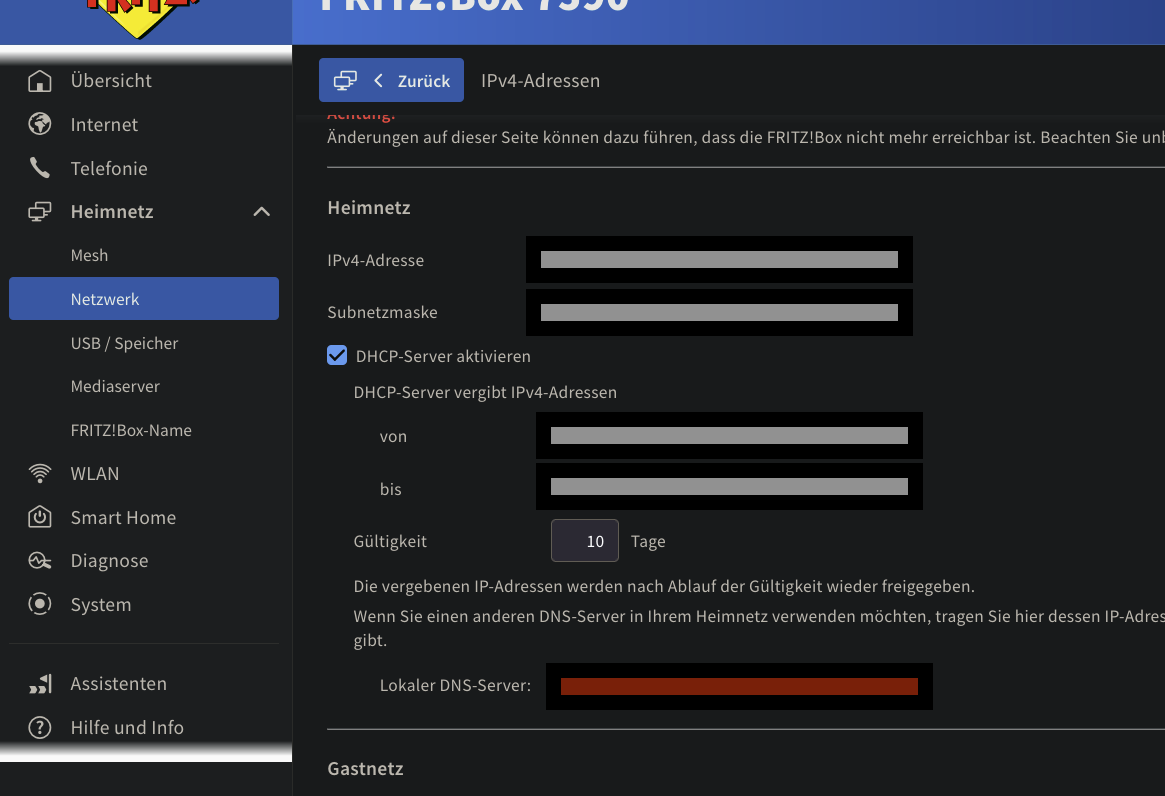Switch to the Netzwerk section
The image size is (1165, 796).
point(105,298)
